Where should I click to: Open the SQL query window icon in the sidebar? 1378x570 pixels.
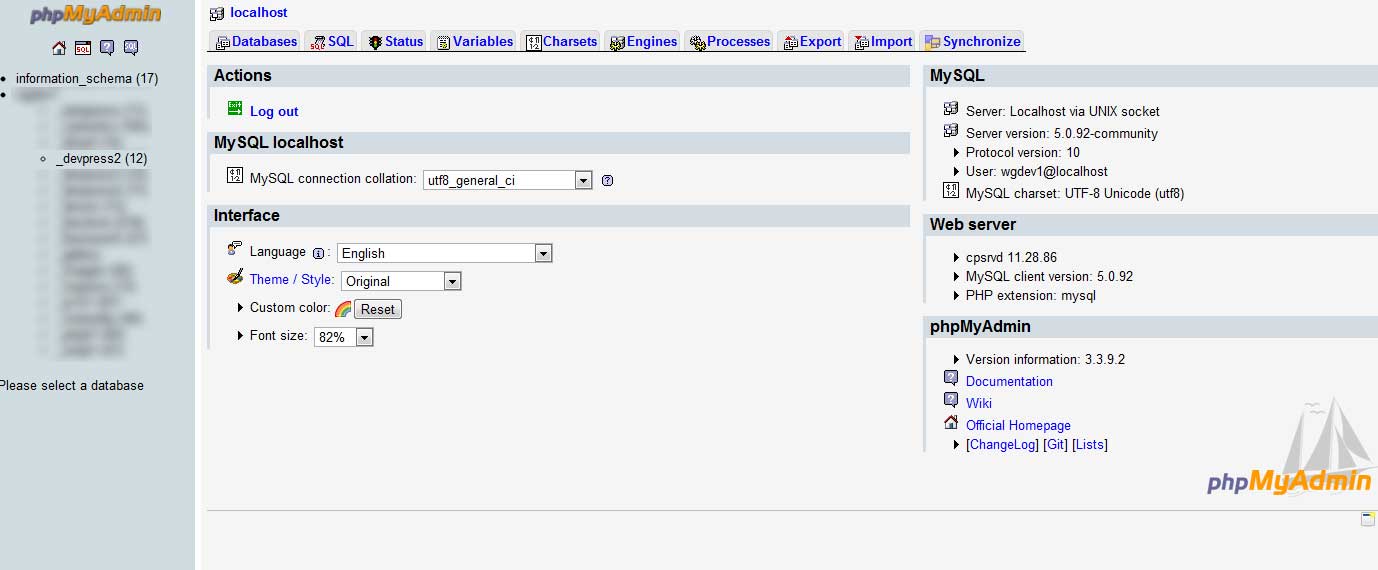click(83, 48)
